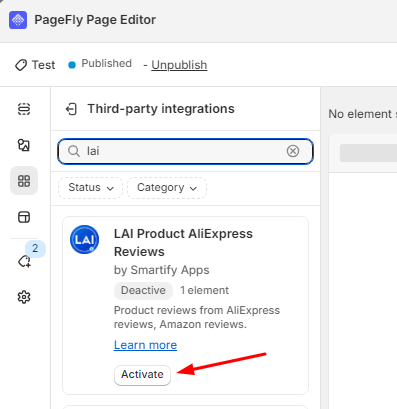Click the PageFly Page Editor title
The image size is (397, 409).
[95, 20]
